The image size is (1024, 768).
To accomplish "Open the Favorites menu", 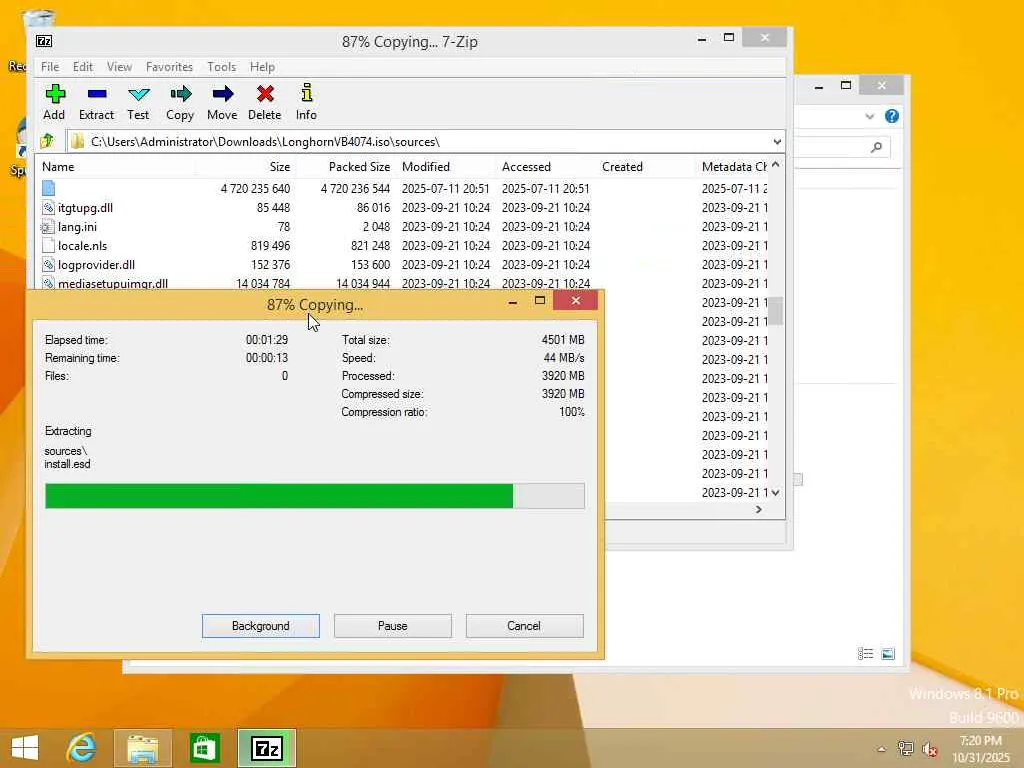I will [169, 67].
